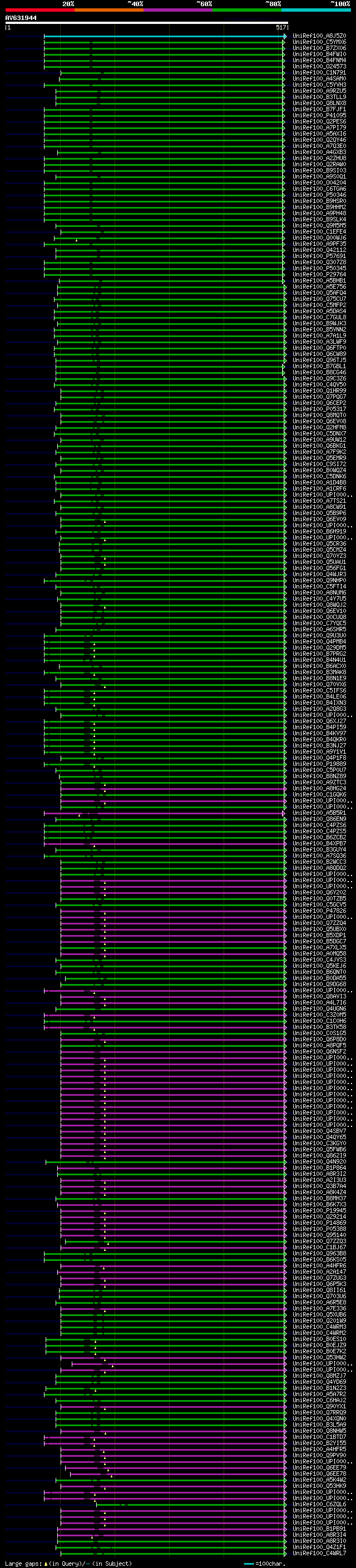The height and width of the screenshot is (1568, 356).
Task: Click the =100char. scale legend
Action: pyautogui.click(x=264, y=1564)
